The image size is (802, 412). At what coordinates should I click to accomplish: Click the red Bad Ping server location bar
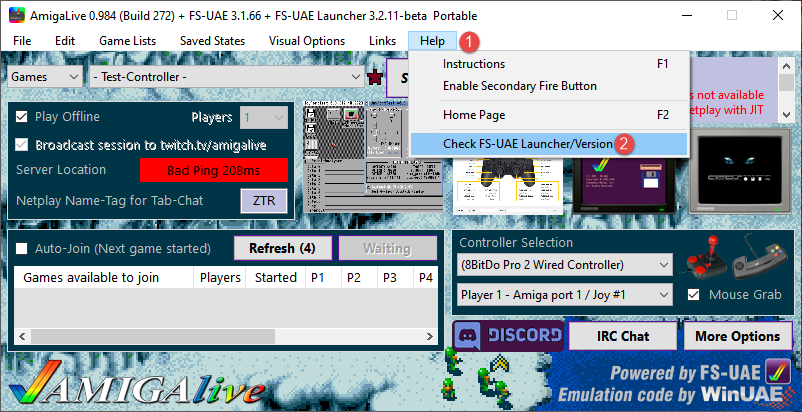(213, 170)
